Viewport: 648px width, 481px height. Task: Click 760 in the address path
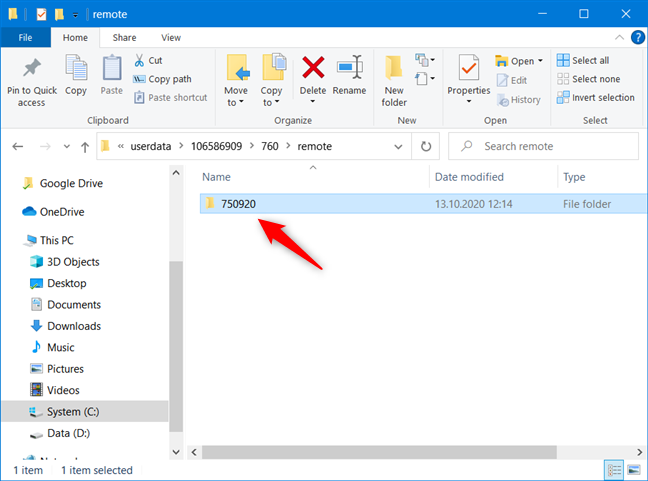coord(270,146)
